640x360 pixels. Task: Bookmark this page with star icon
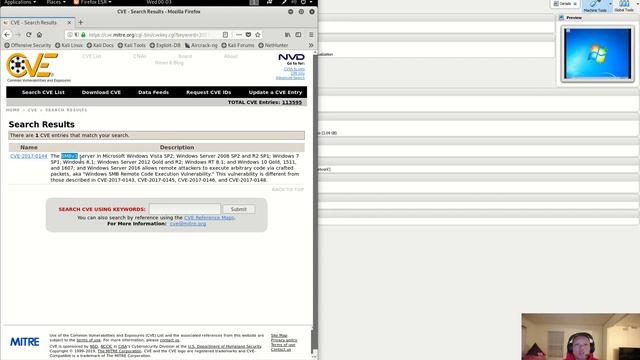coord(258,35)
